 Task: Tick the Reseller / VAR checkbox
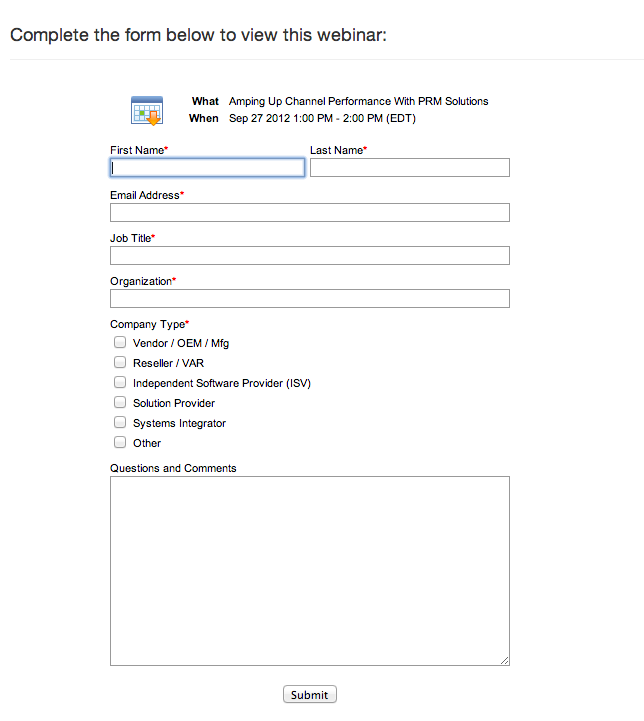click(120, 362)
